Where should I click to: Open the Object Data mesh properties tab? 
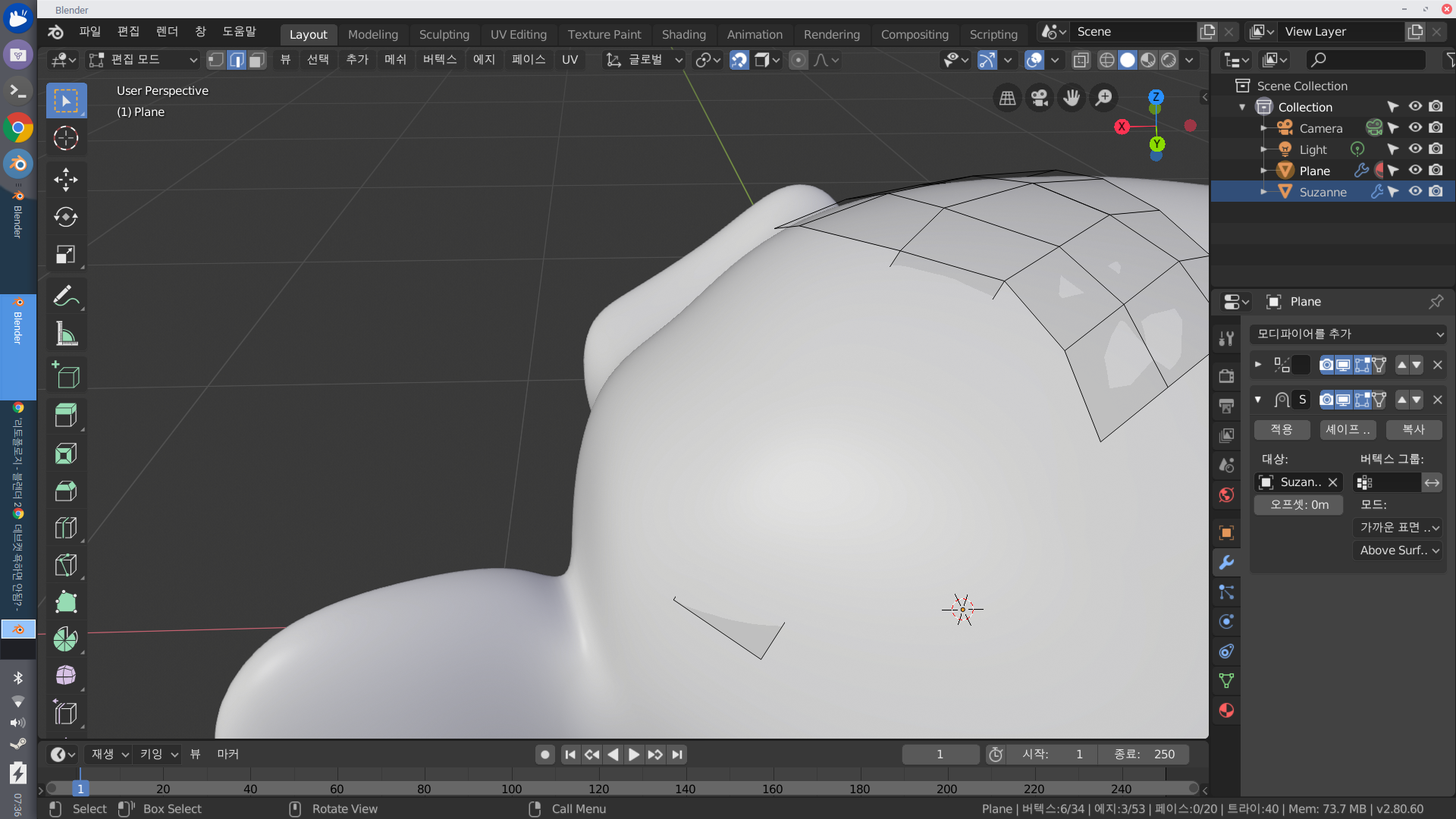pyautogui.click(x=1226, y=681)
